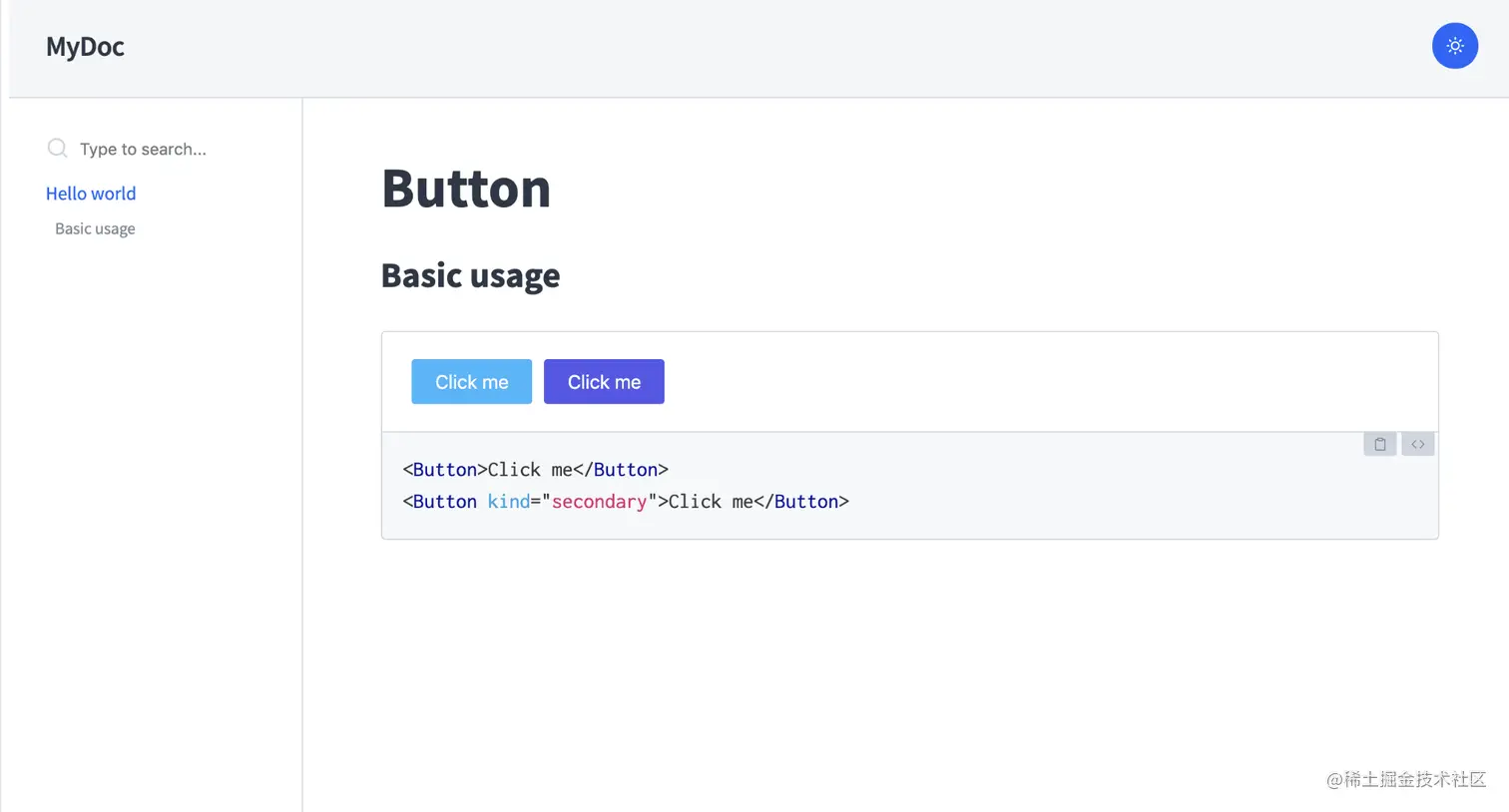
Task: Click the watermark text at bottom right
Action: click(x=1406, y=779)
